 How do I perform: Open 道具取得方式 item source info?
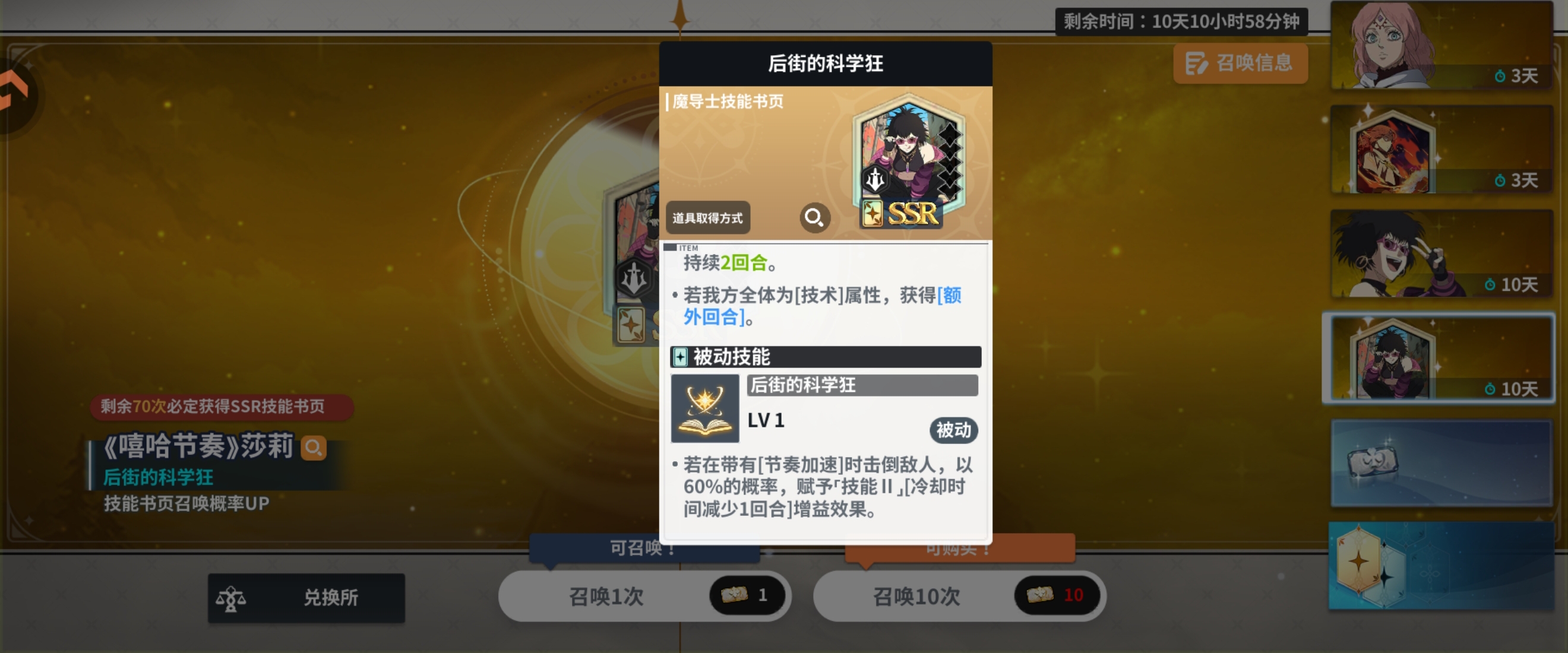(708, 218)
